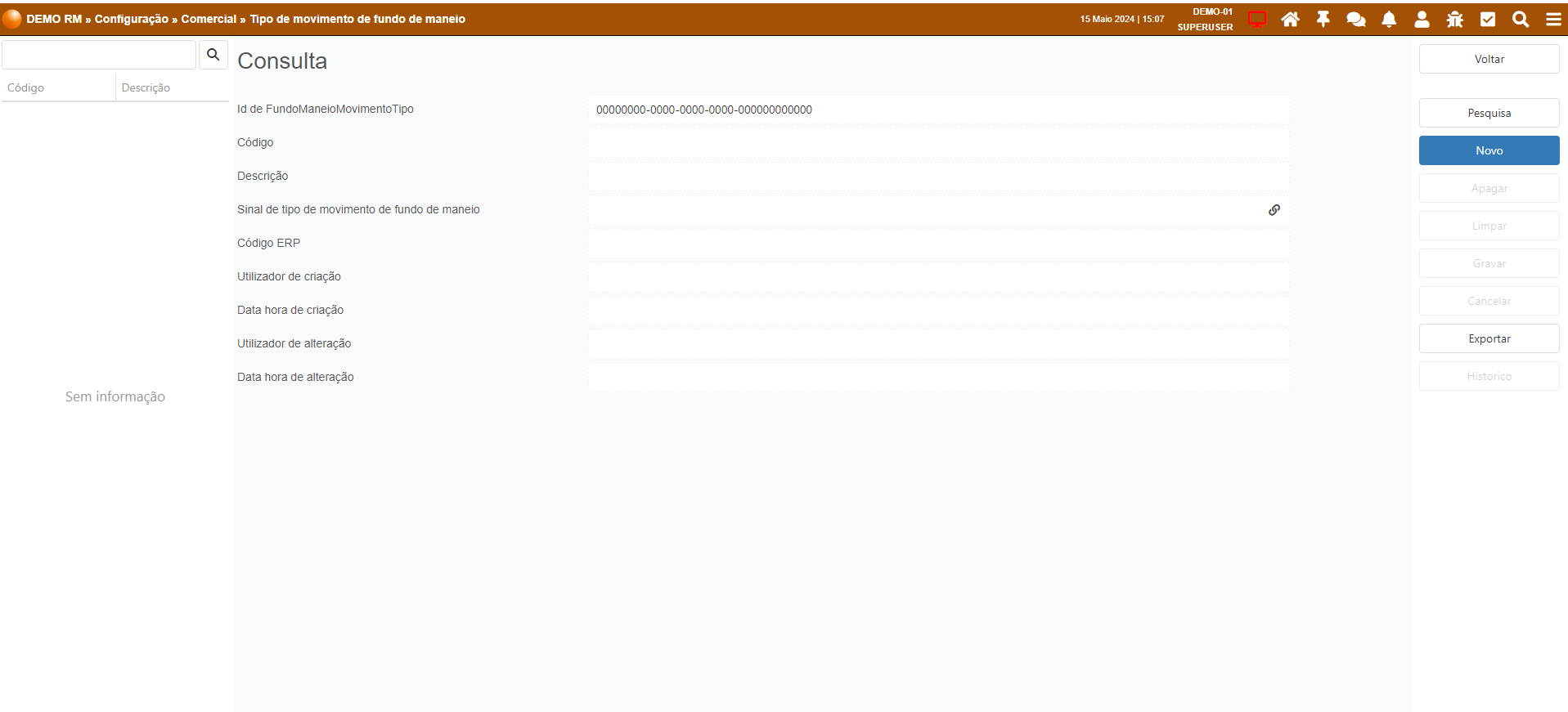Click the list search magnifier button

tap(213, 55)
